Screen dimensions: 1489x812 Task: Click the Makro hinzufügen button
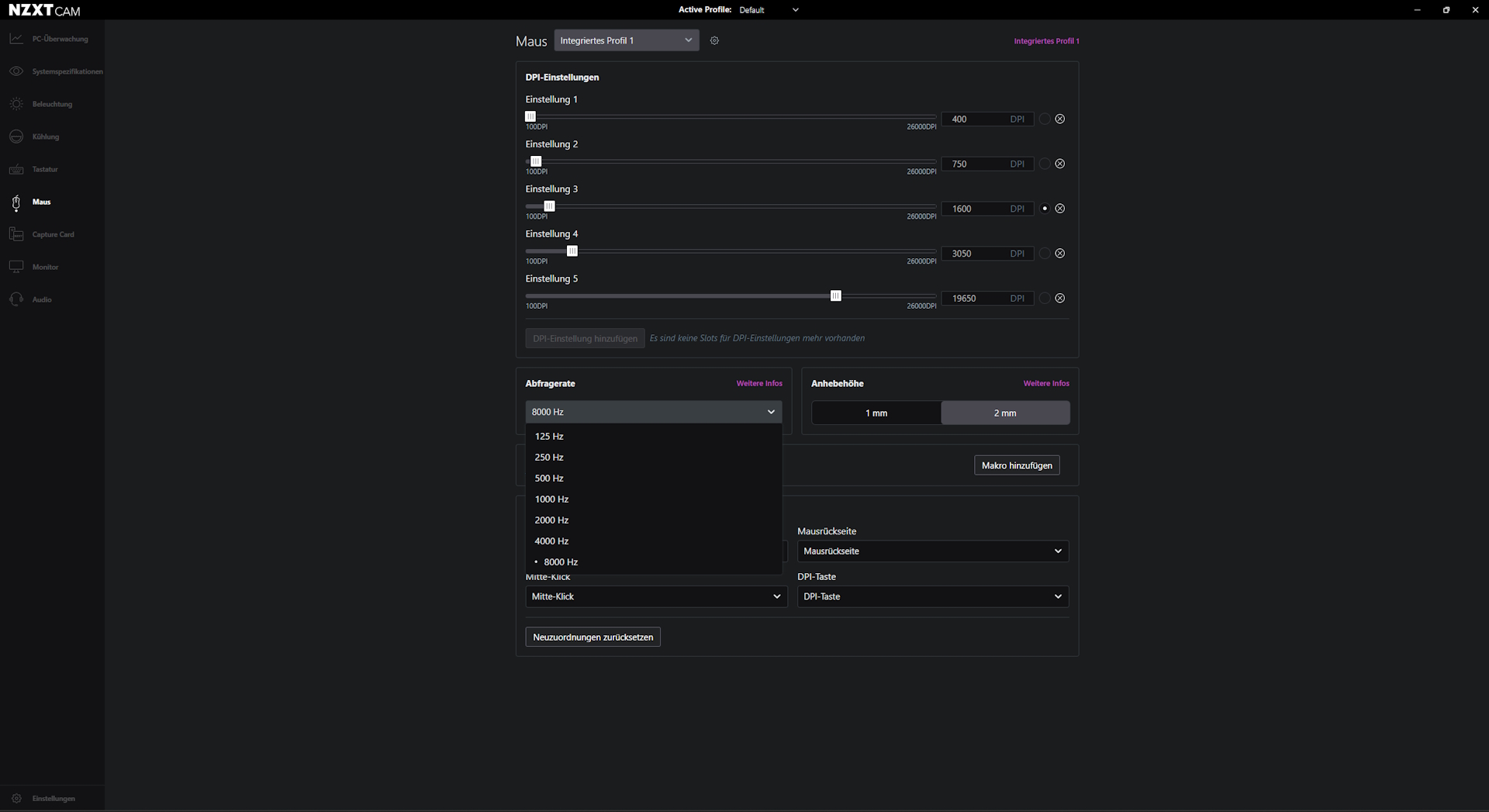pos(1016,466)
